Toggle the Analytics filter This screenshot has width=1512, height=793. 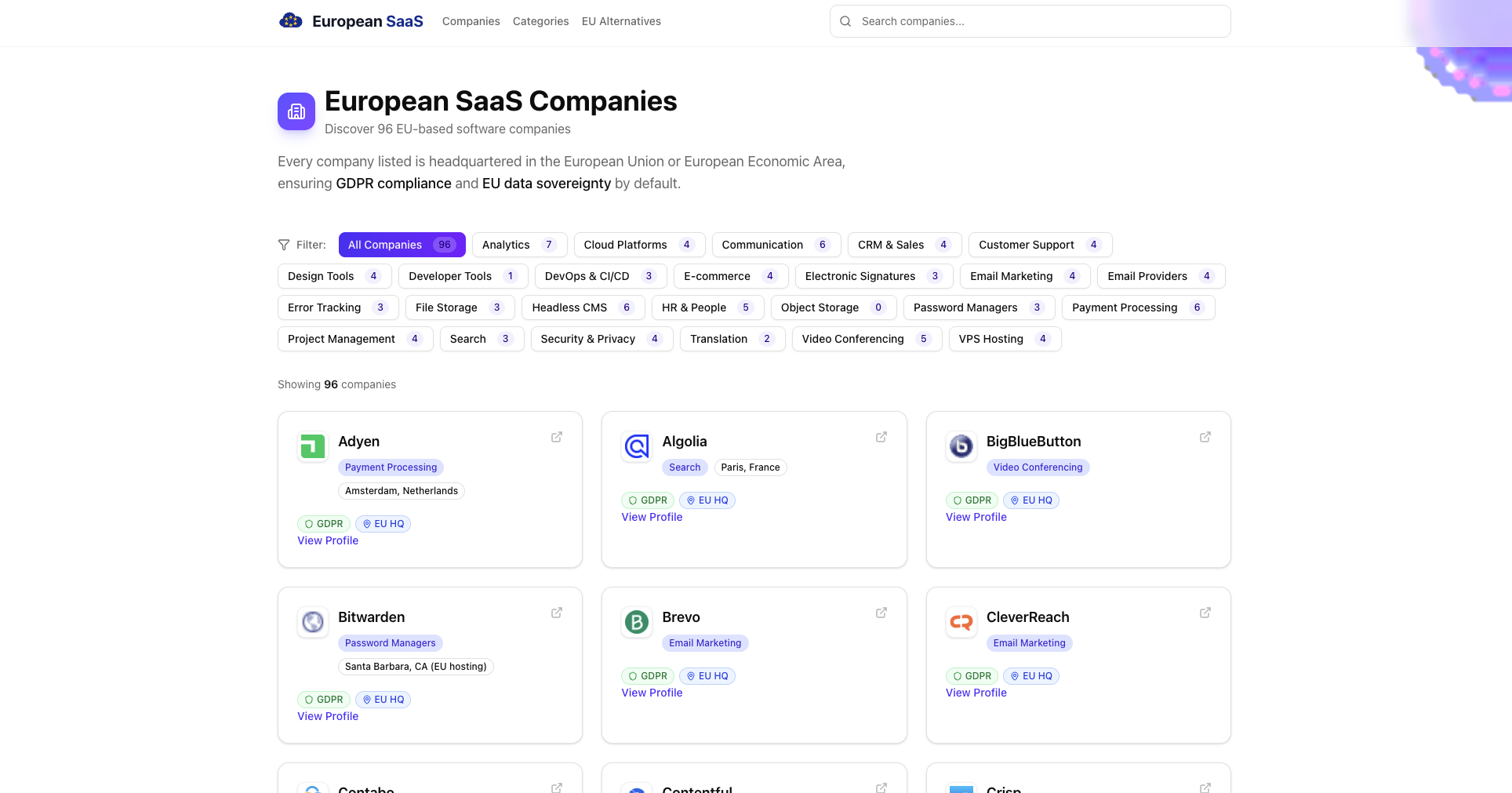519,245
